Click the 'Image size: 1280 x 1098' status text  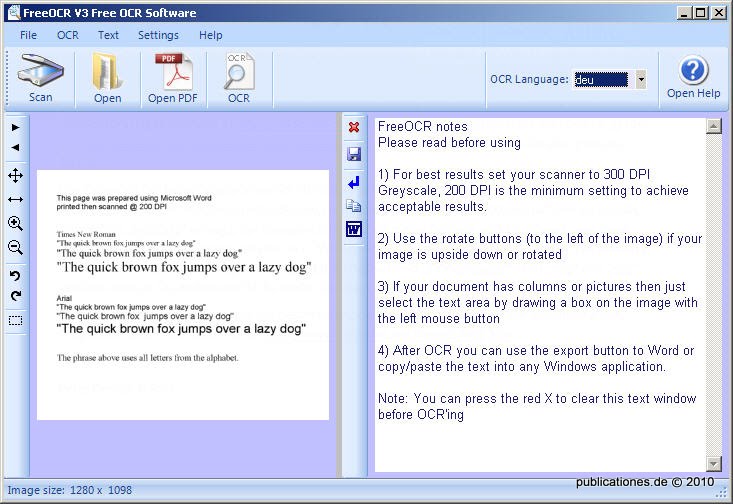coord(70,490)
